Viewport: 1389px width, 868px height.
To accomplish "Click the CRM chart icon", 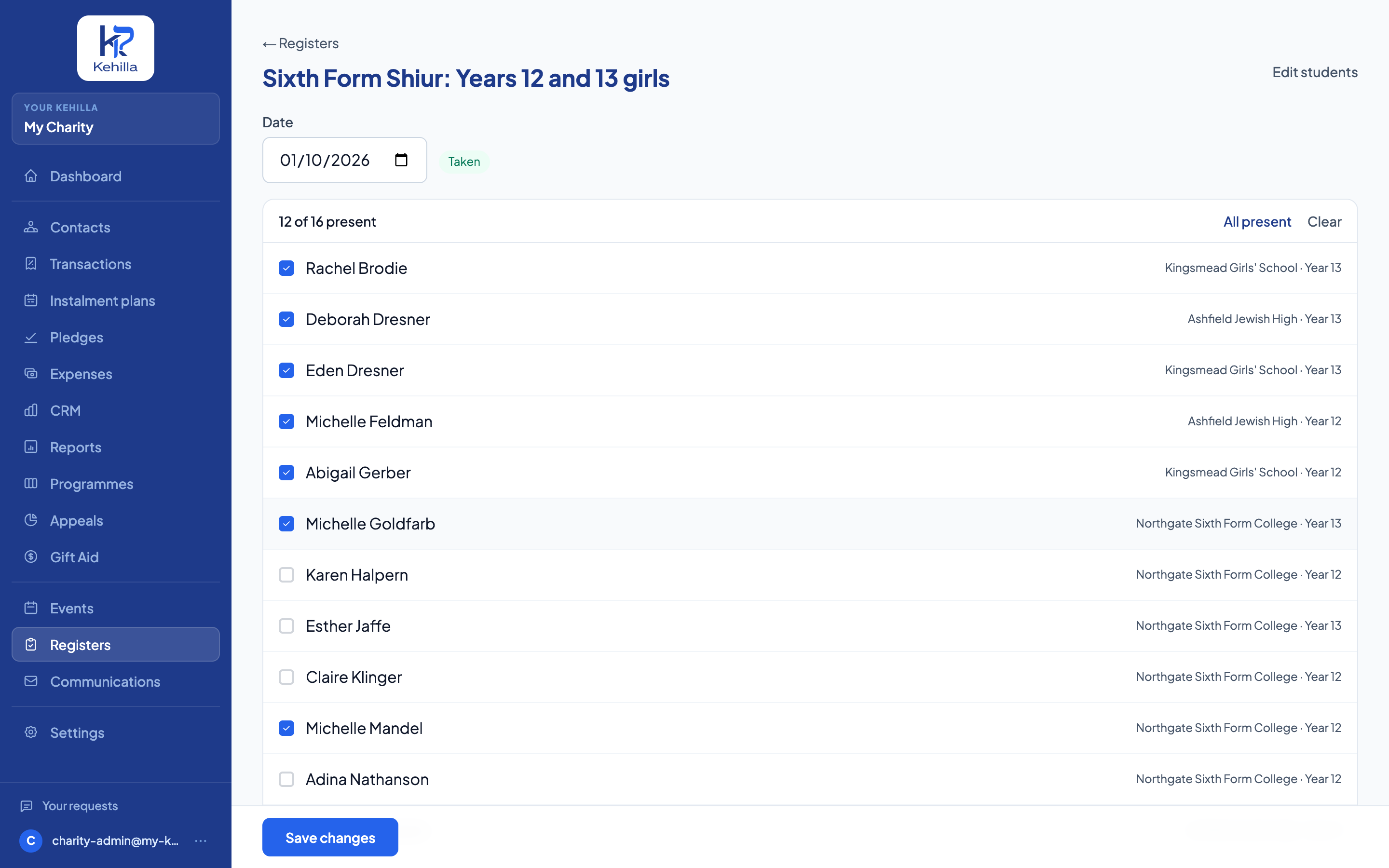I will [31, 410].
